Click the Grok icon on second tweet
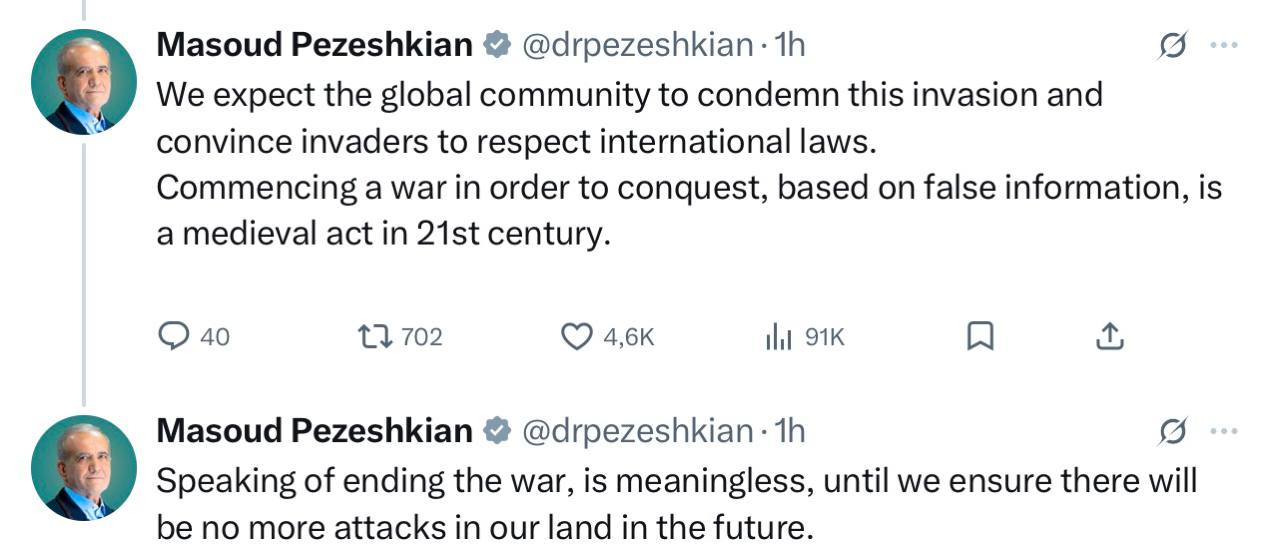The height and width of the screenshot is (549, 1280). click(1172, 432)
